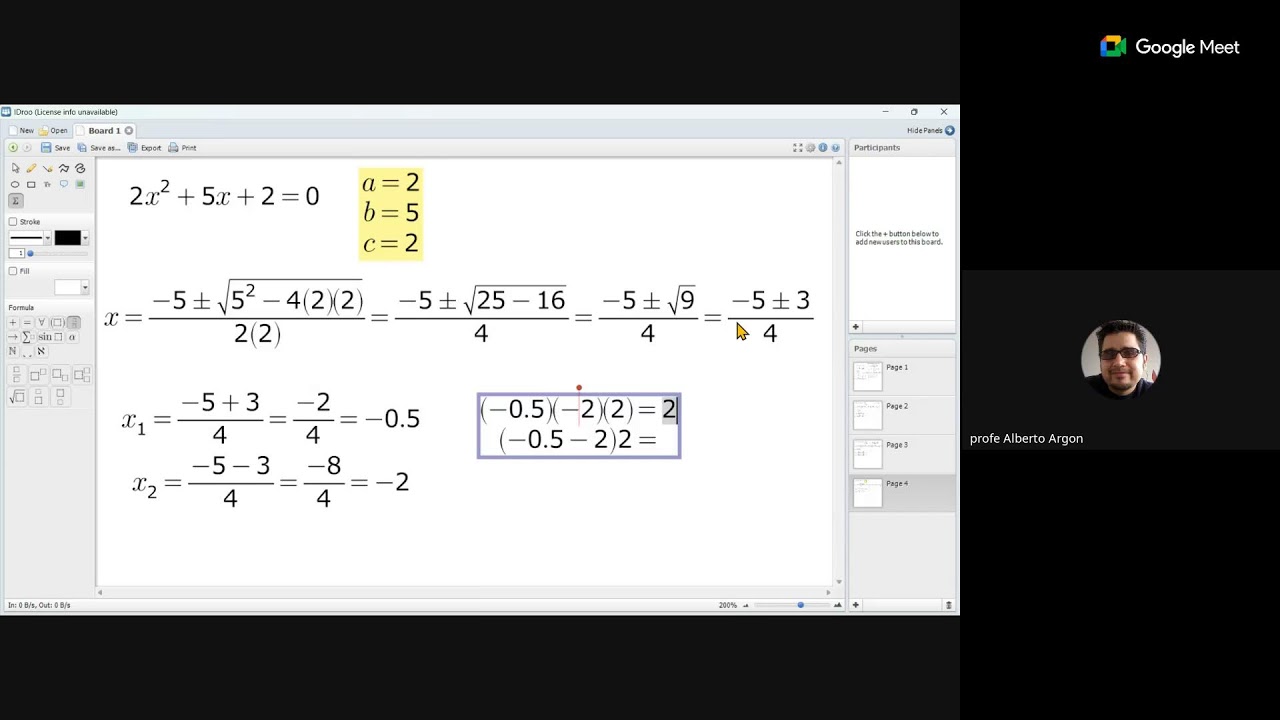Switch to the Board 1 tab
This screenshot has width=1280, height=720.
[x=104, y=131]
